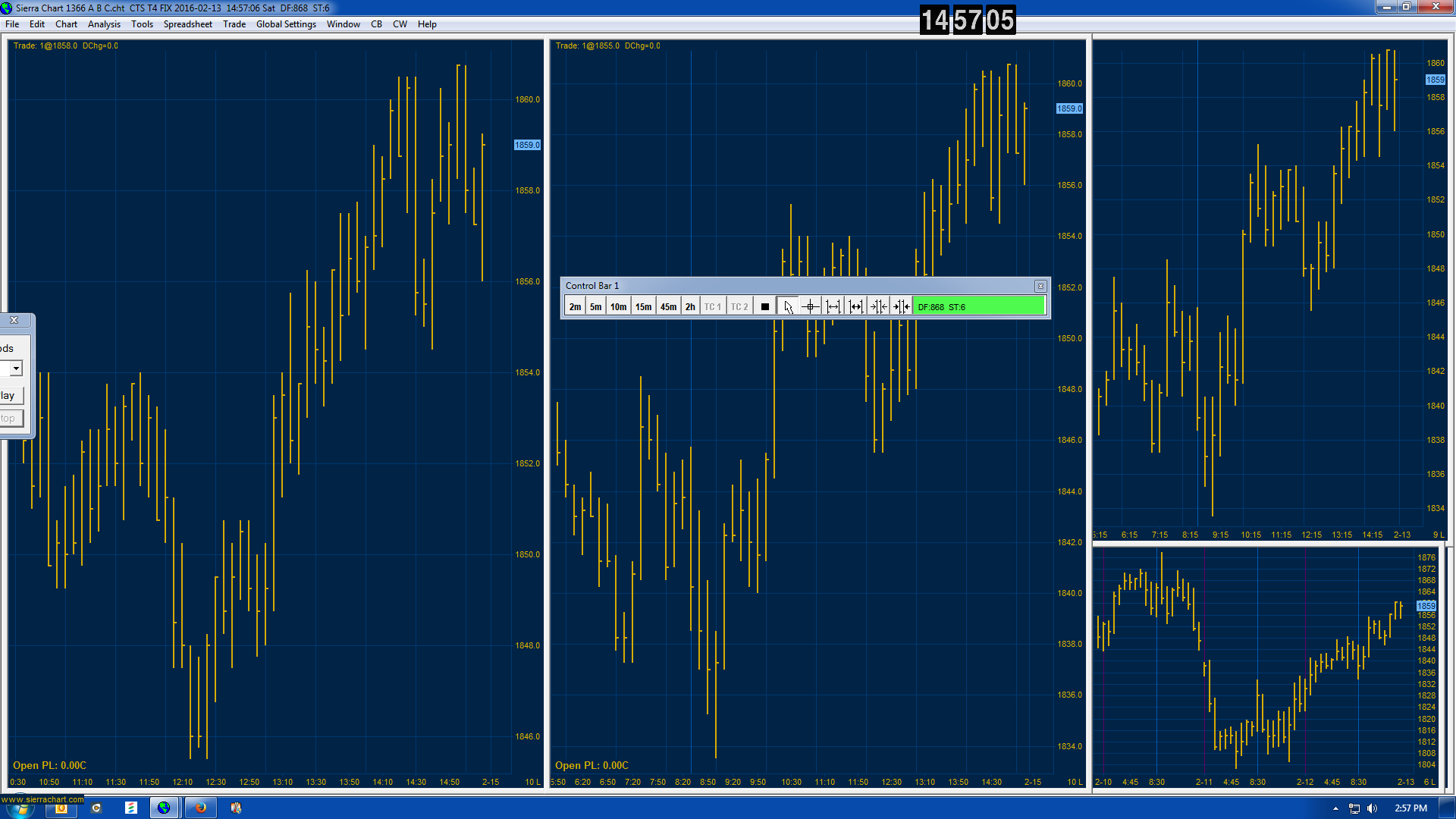The image size is (1456, 819).
Task: Open the Trade menu
Action: [x=234, y=24]
